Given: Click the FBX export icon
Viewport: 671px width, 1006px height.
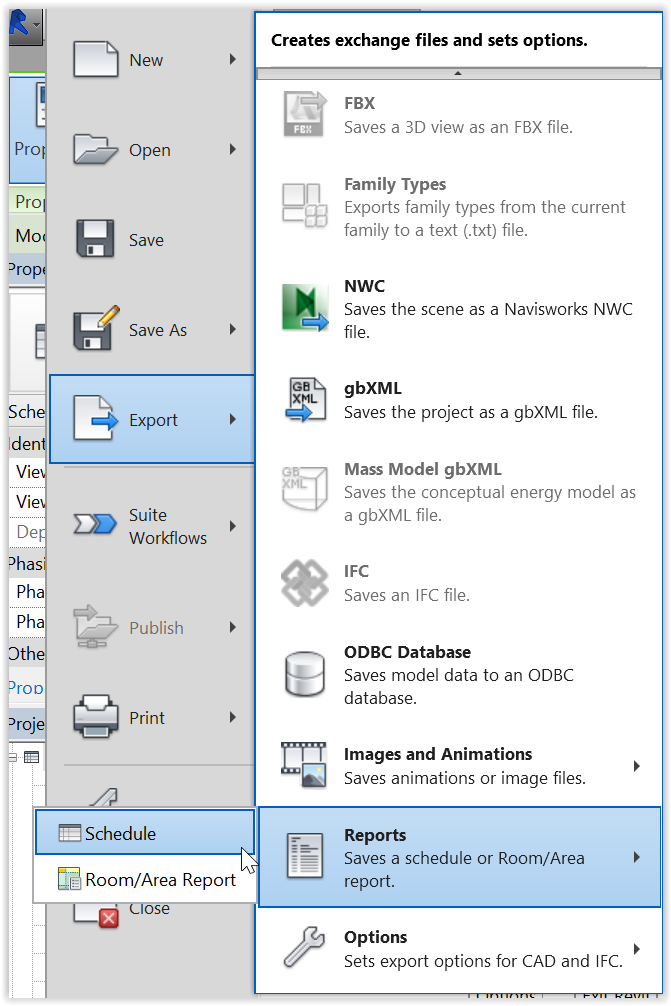Looking at the screenshot, I should [305, 114].
